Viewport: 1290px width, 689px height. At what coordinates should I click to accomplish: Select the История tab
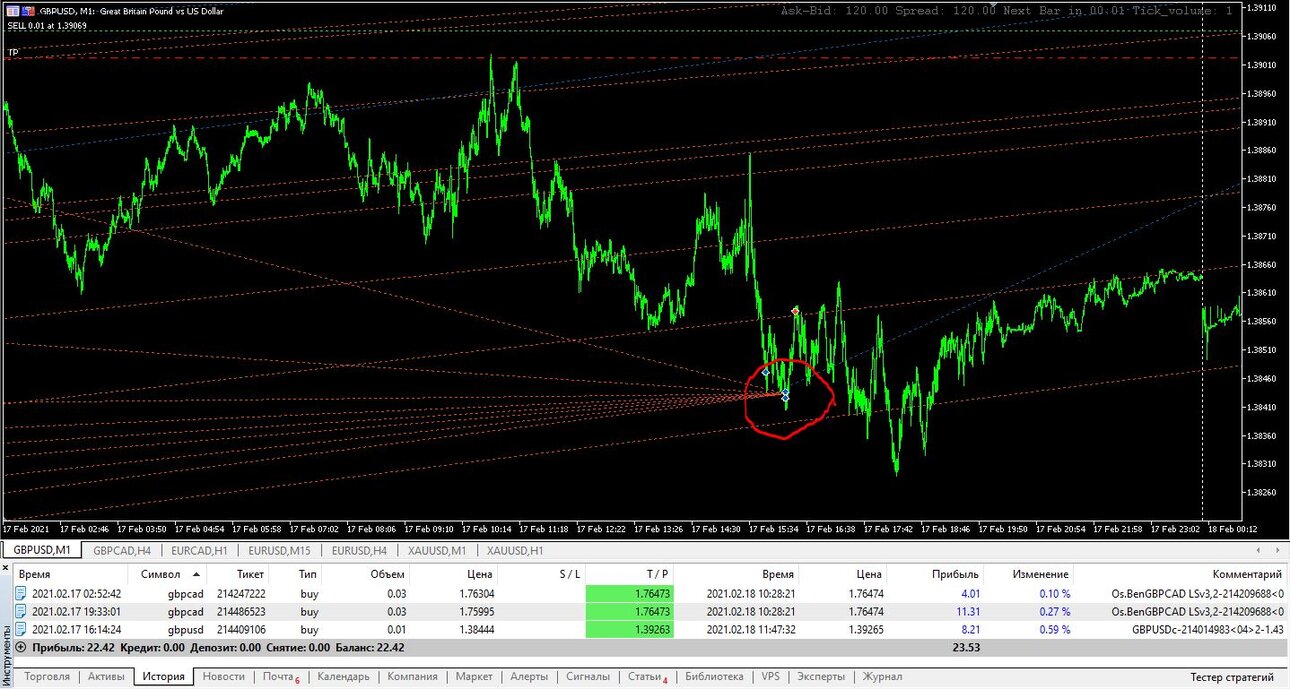163,677
